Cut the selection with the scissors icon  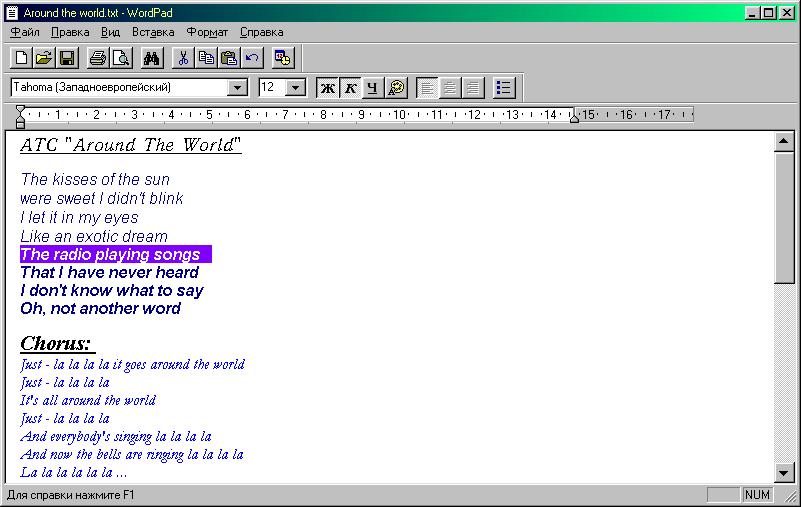(x=183, y=58)
